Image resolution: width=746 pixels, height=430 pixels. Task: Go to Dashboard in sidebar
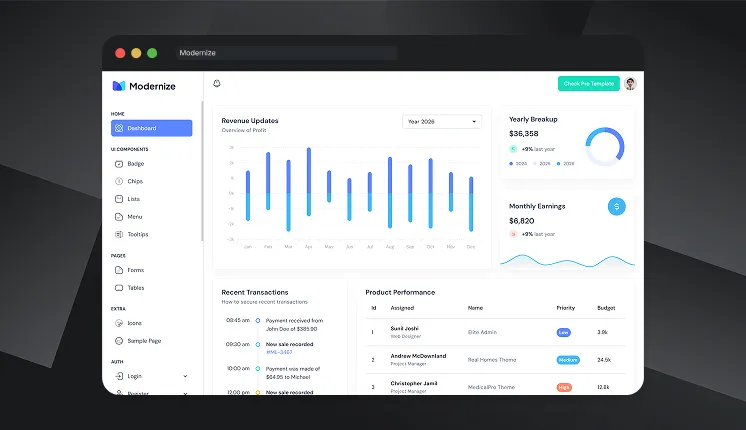151,128
